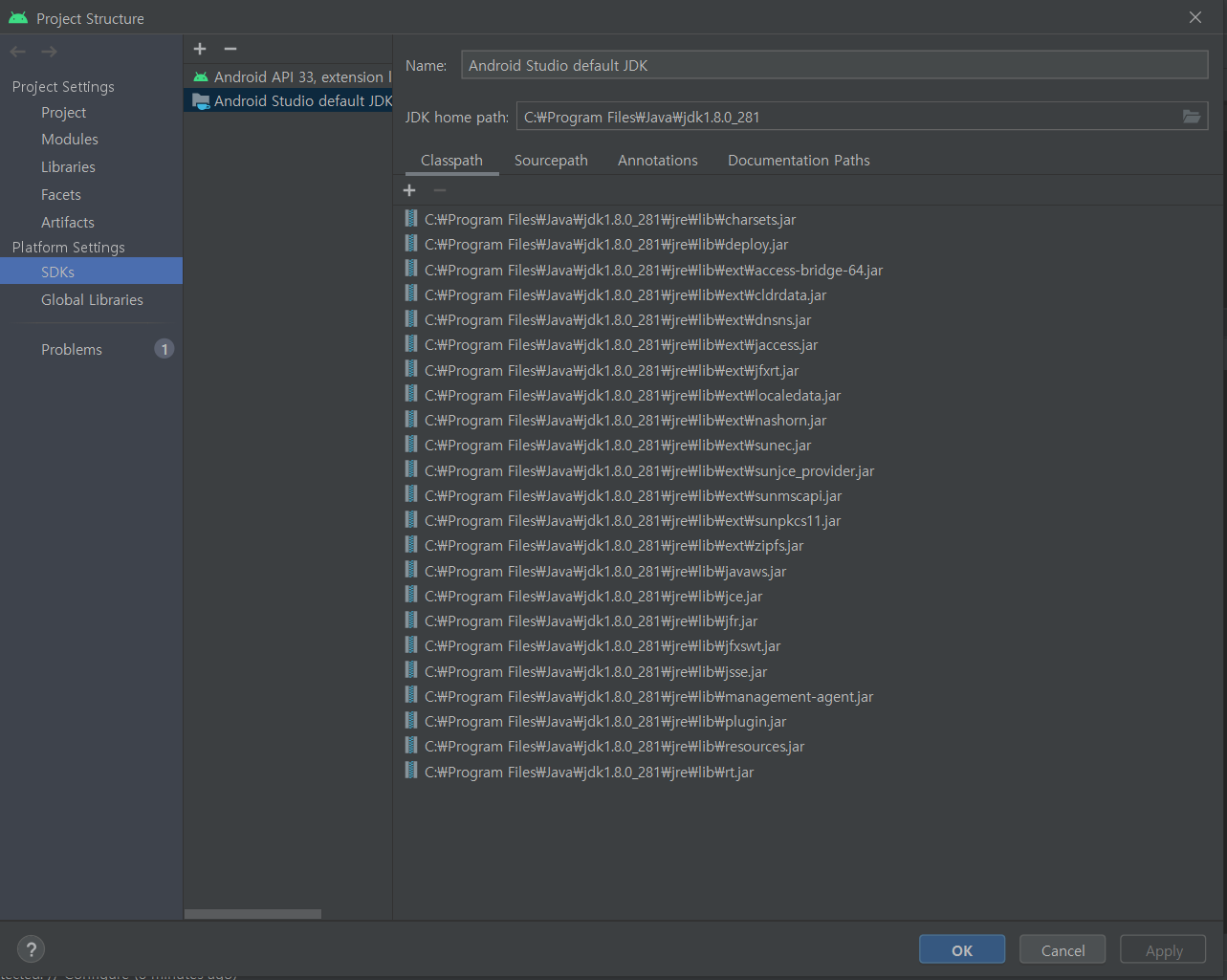Click the back navigation arrow
Image resolution: width=1227 pixels, height=980 pixels.
(x=18, y=52)
